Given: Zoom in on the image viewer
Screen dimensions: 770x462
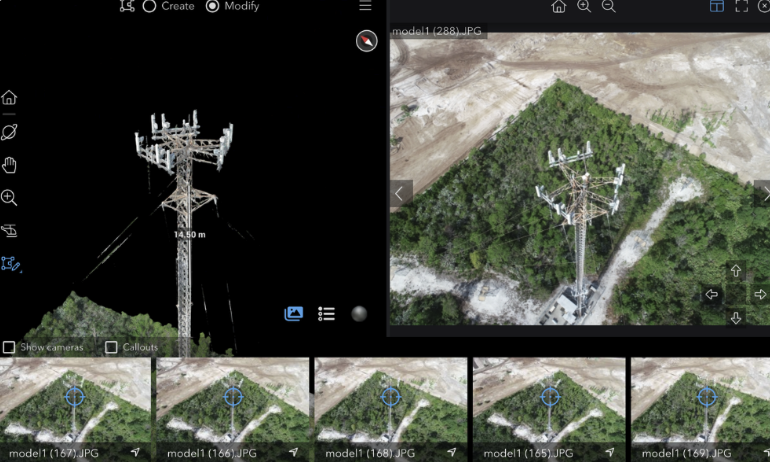Looking at the screenshot, I should tap(583, 6).
